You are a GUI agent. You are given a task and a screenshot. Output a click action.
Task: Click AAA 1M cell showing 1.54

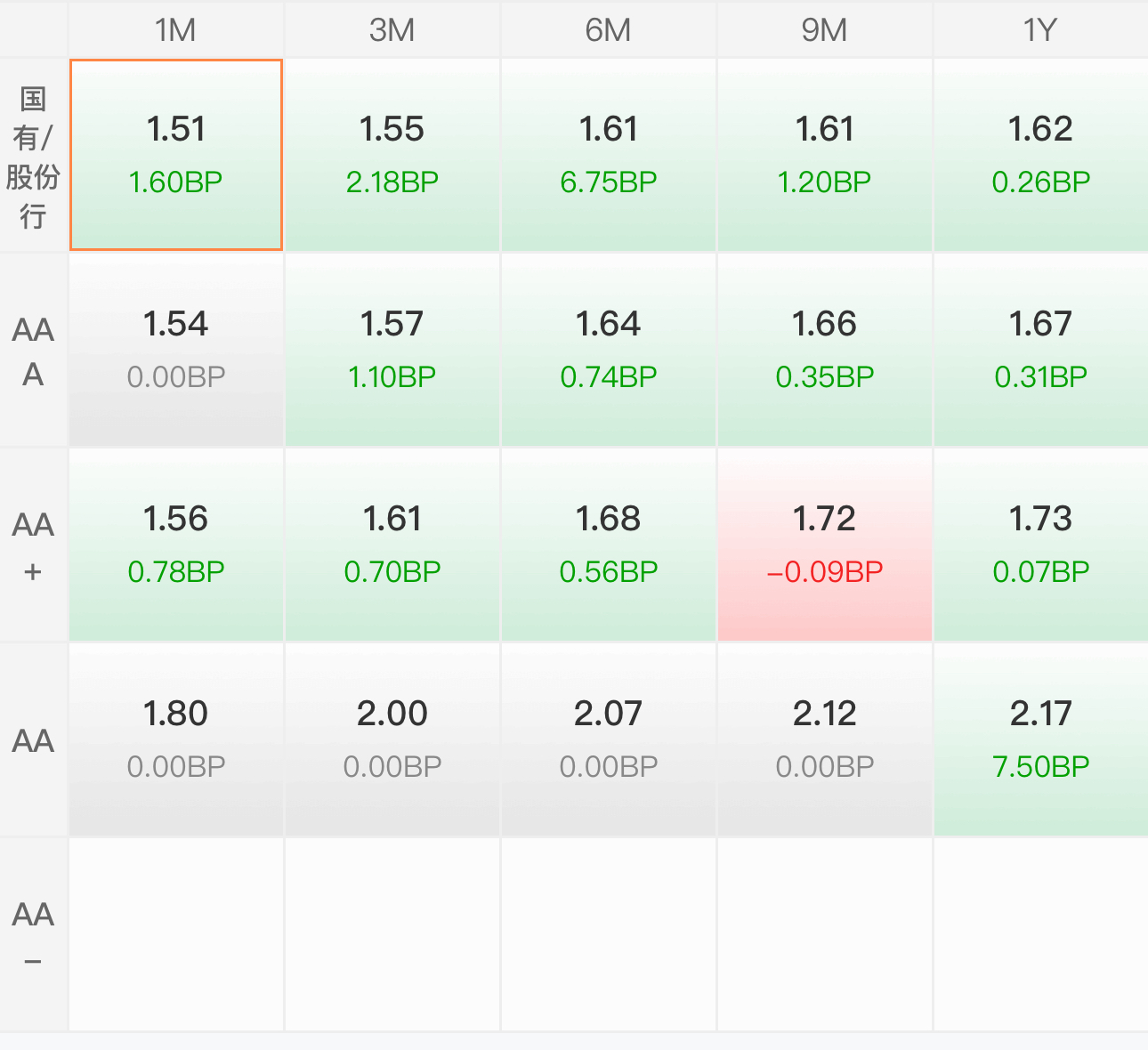coord(176,350)
